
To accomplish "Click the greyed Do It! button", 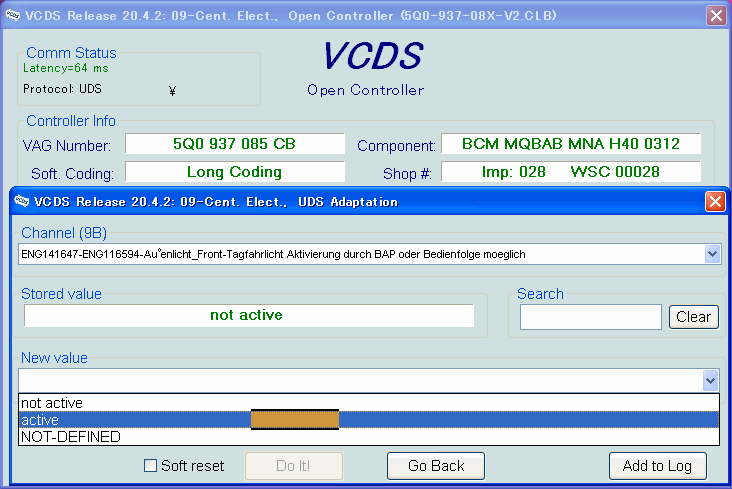I will 294,466.
